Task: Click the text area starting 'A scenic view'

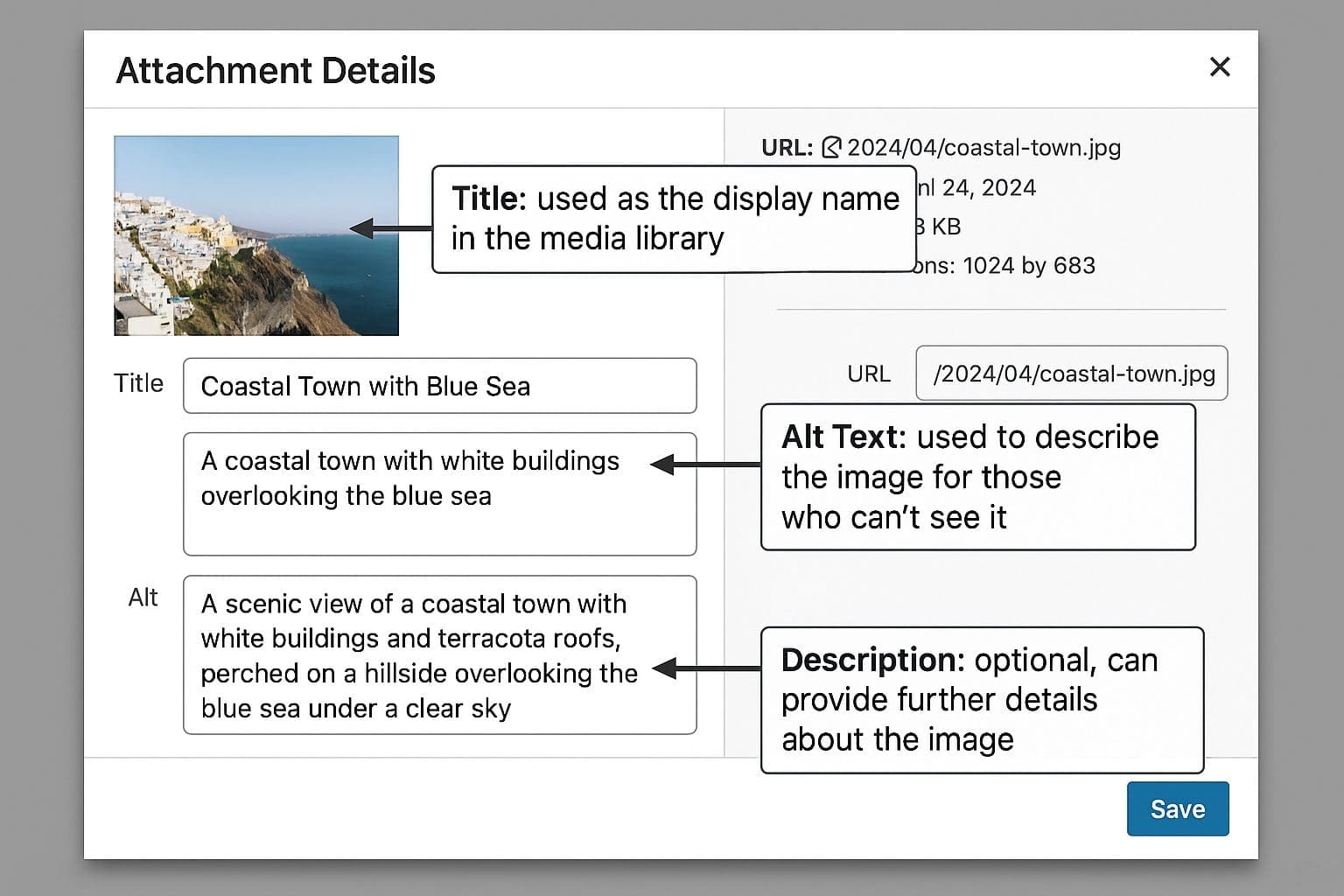Action: pos(439,654)
